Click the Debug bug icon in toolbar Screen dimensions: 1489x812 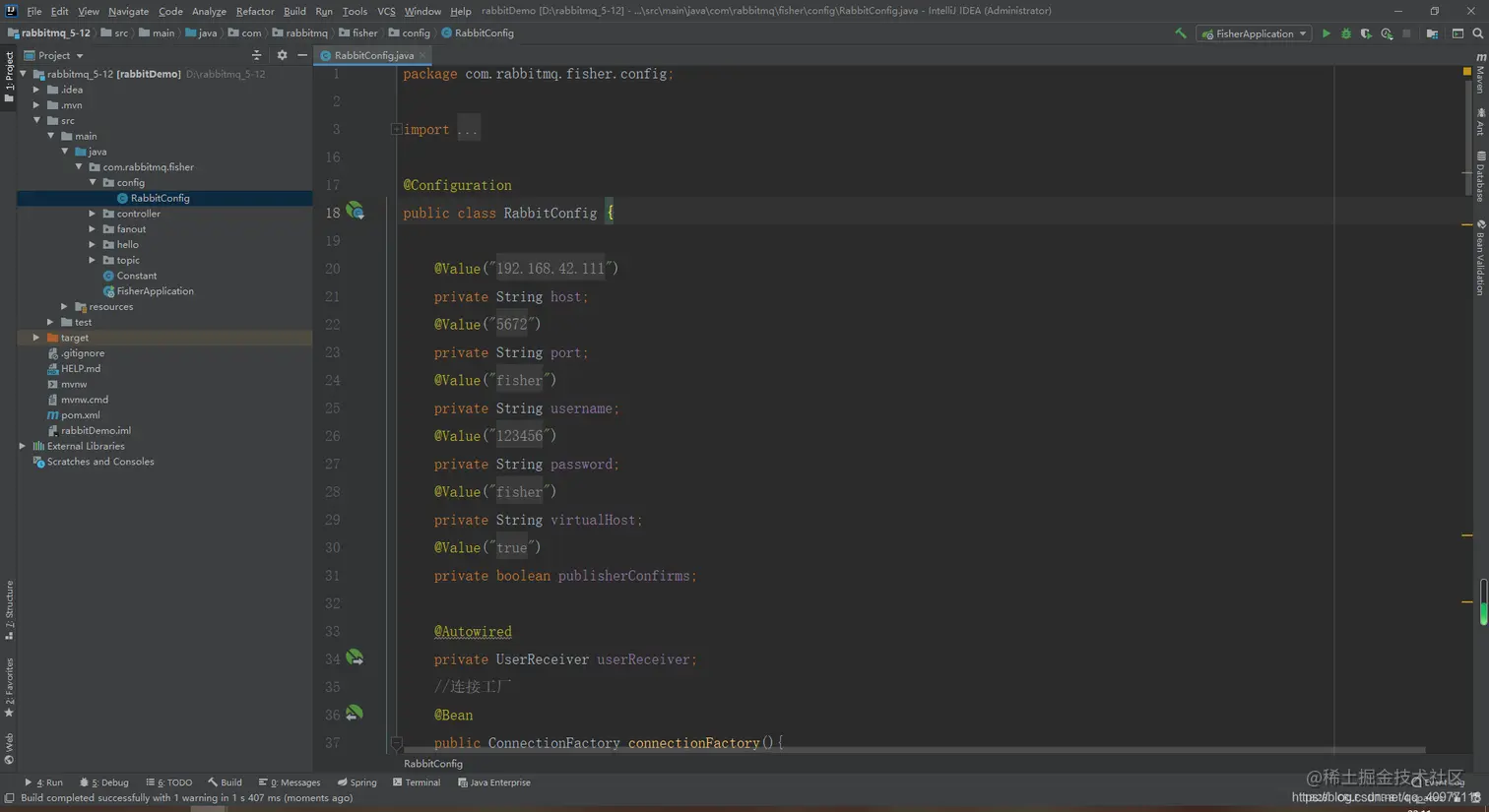pos(1346,33)
